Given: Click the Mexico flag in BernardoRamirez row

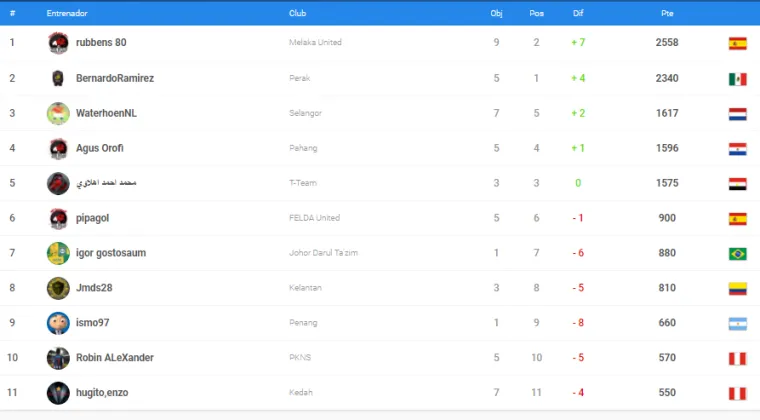Looking at the screenshot, I should tap(737, 79).
